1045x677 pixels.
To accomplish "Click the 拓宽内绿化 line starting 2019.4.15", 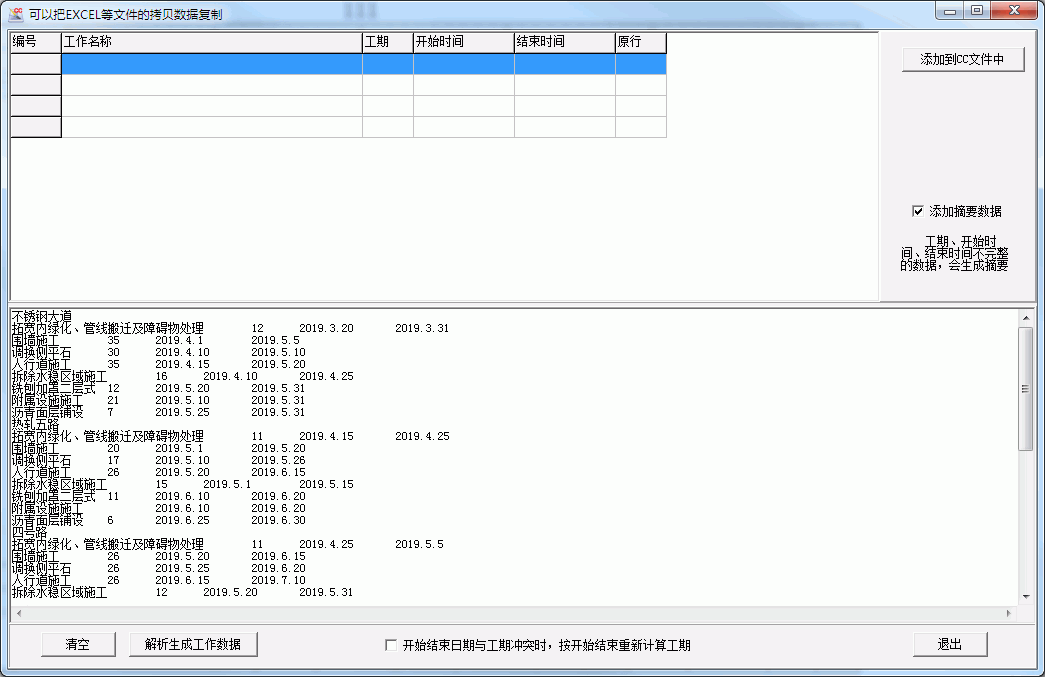I will pos(231,436).
